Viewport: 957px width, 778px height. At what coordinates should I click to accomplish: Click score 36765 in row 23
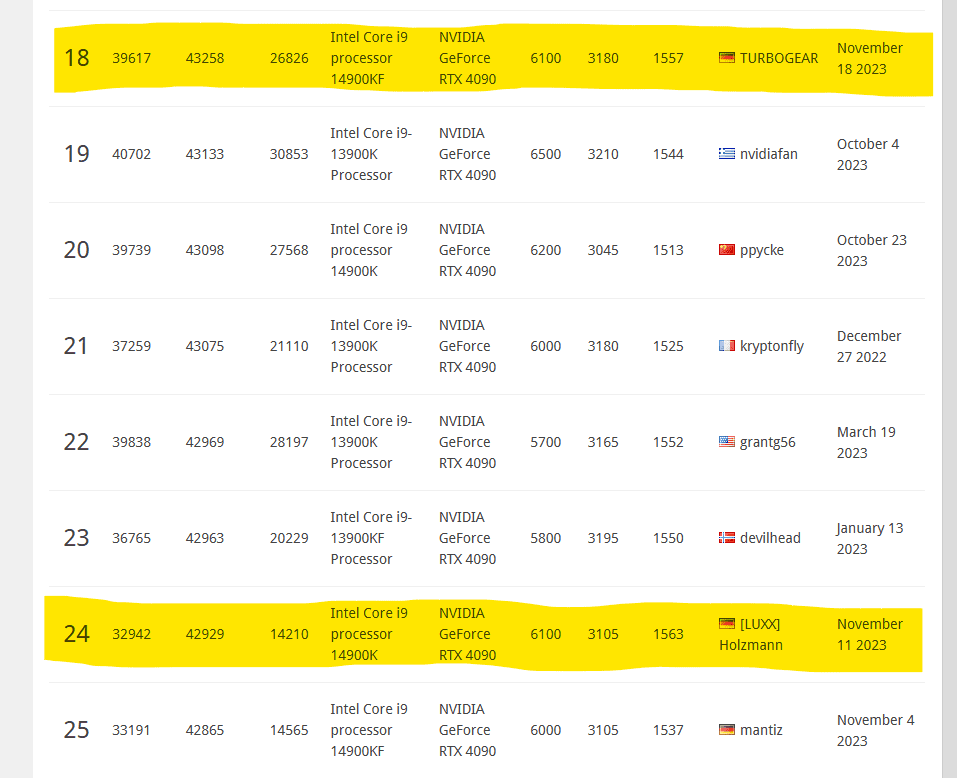coord(131,538)
